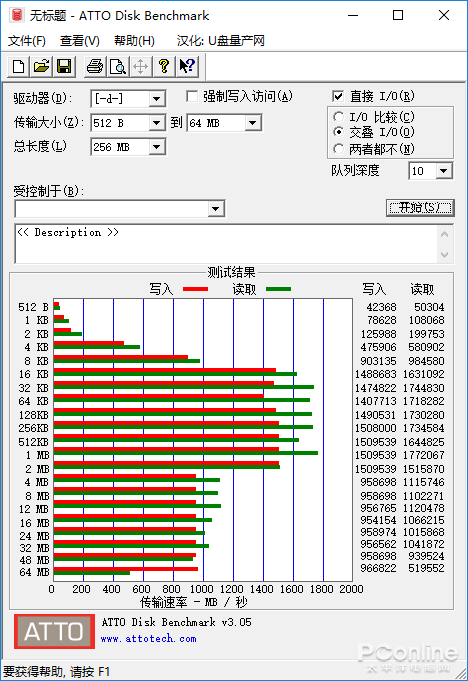The width and height of the screenshot is (468, 681).
Task: Click the 256KB row label in the chart
Action: click(33, 428)
